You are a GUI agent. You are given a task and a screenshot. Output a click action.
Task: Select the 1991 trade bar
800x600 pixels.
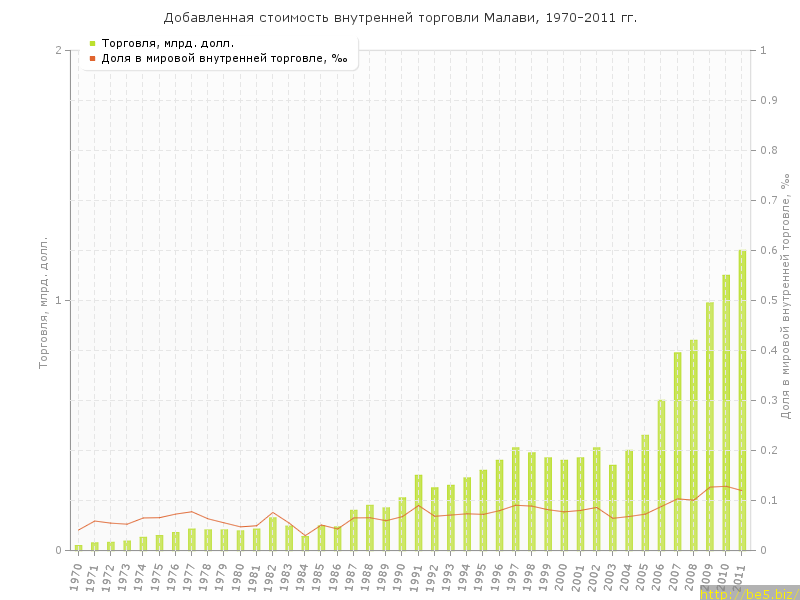pyautogui.click(x=418, y=512)
